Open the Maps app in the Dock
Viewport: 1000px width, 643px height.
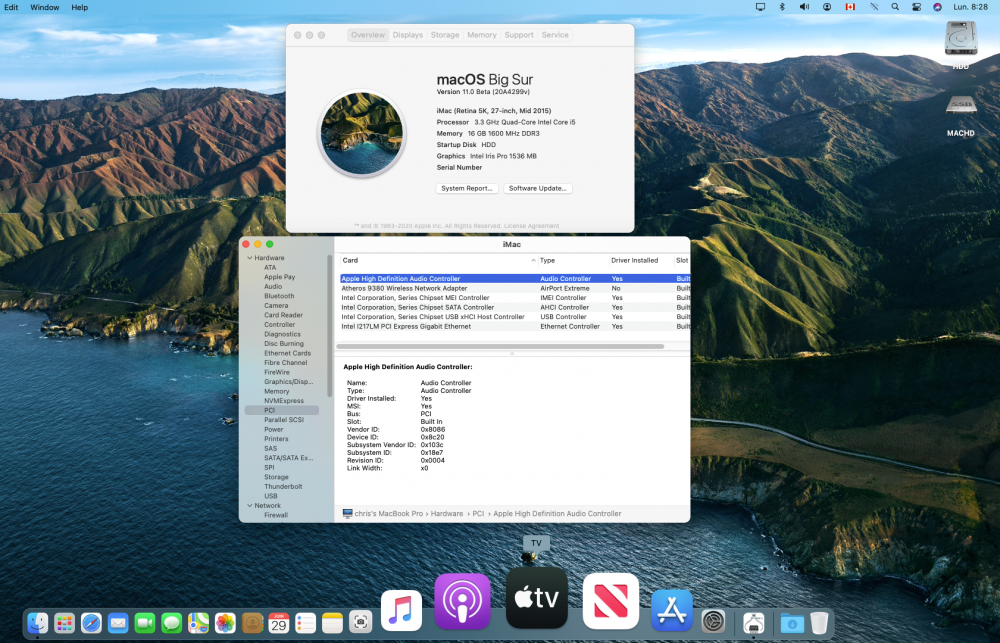[x=198, y=623]
